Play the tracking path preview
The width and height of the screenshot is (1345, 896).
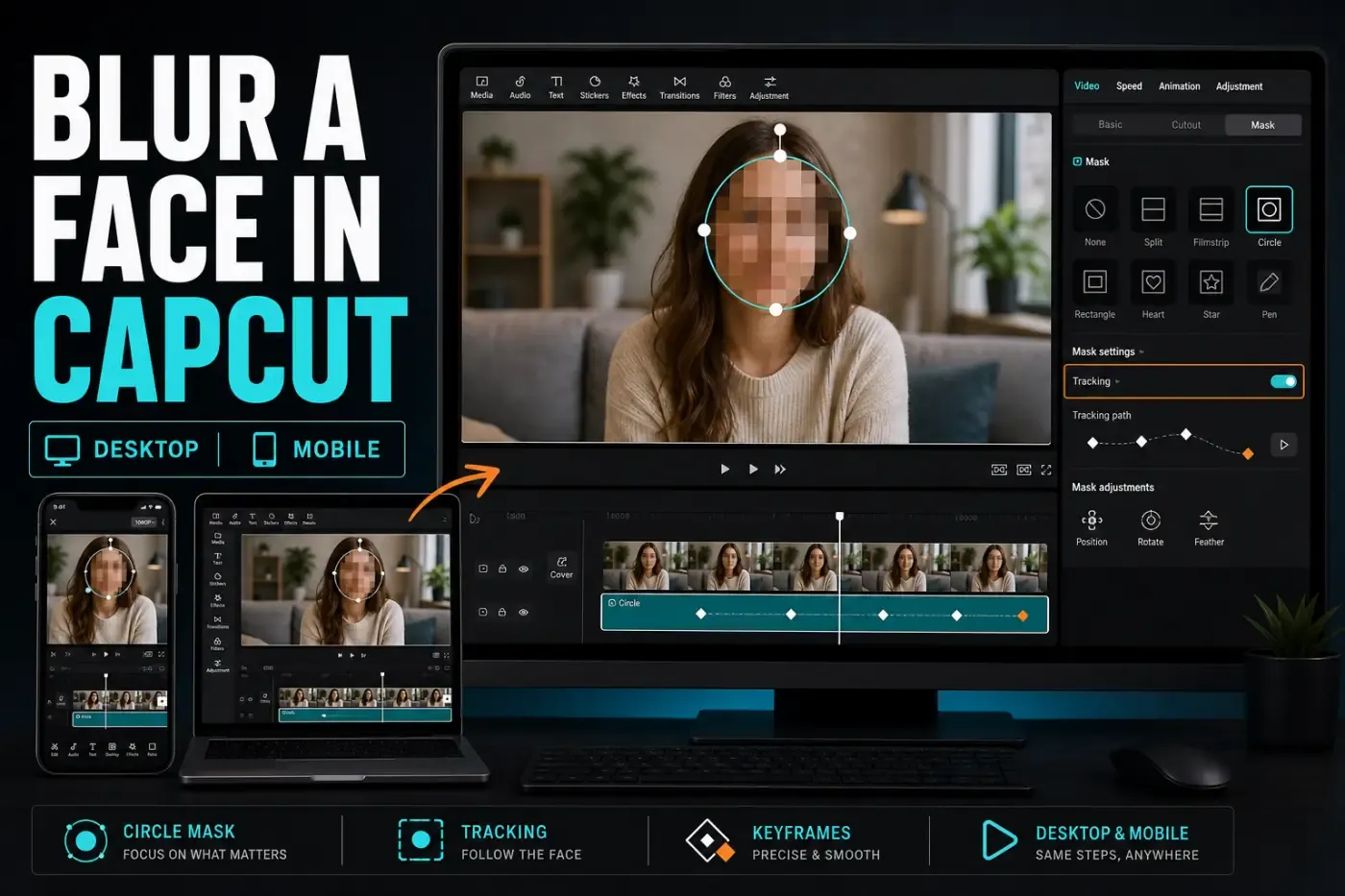pyautogui.click(x=1284, y=445)
